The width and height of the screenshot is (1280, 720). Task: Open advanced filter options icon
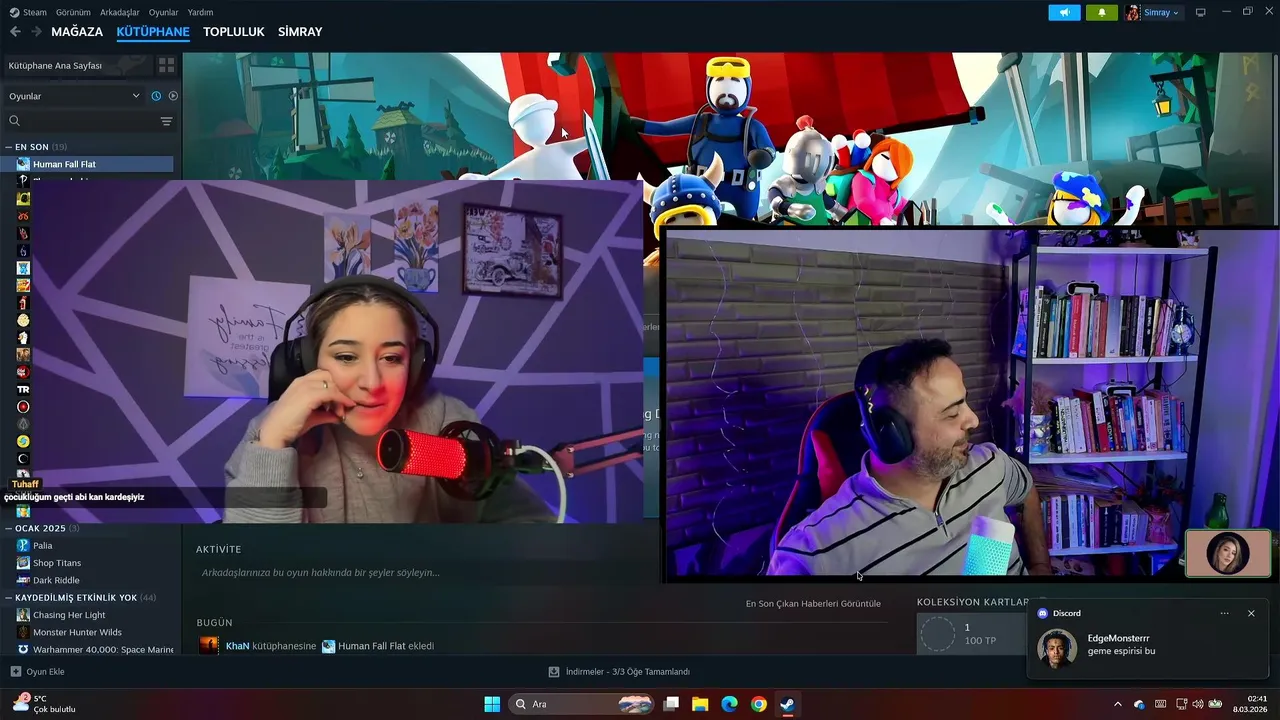[x=167, y=121]
